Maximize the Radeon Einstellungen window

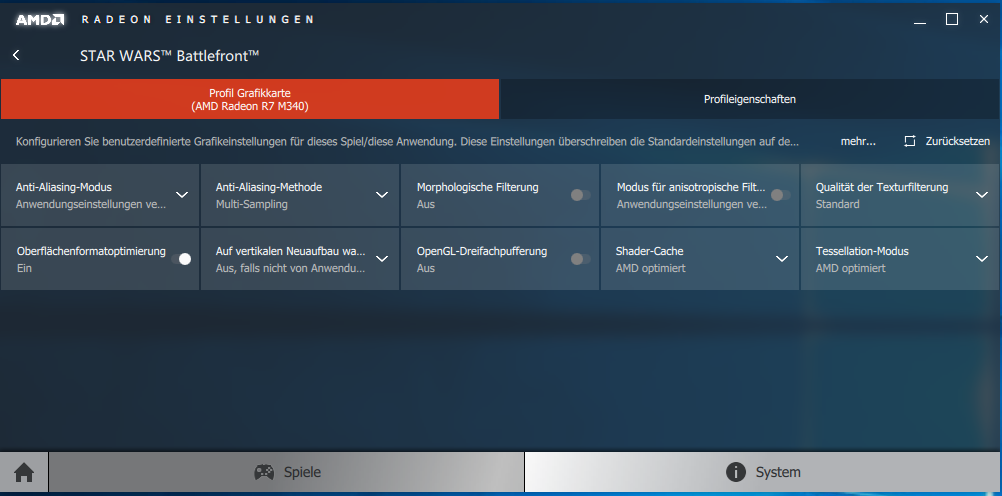point(952,19)
